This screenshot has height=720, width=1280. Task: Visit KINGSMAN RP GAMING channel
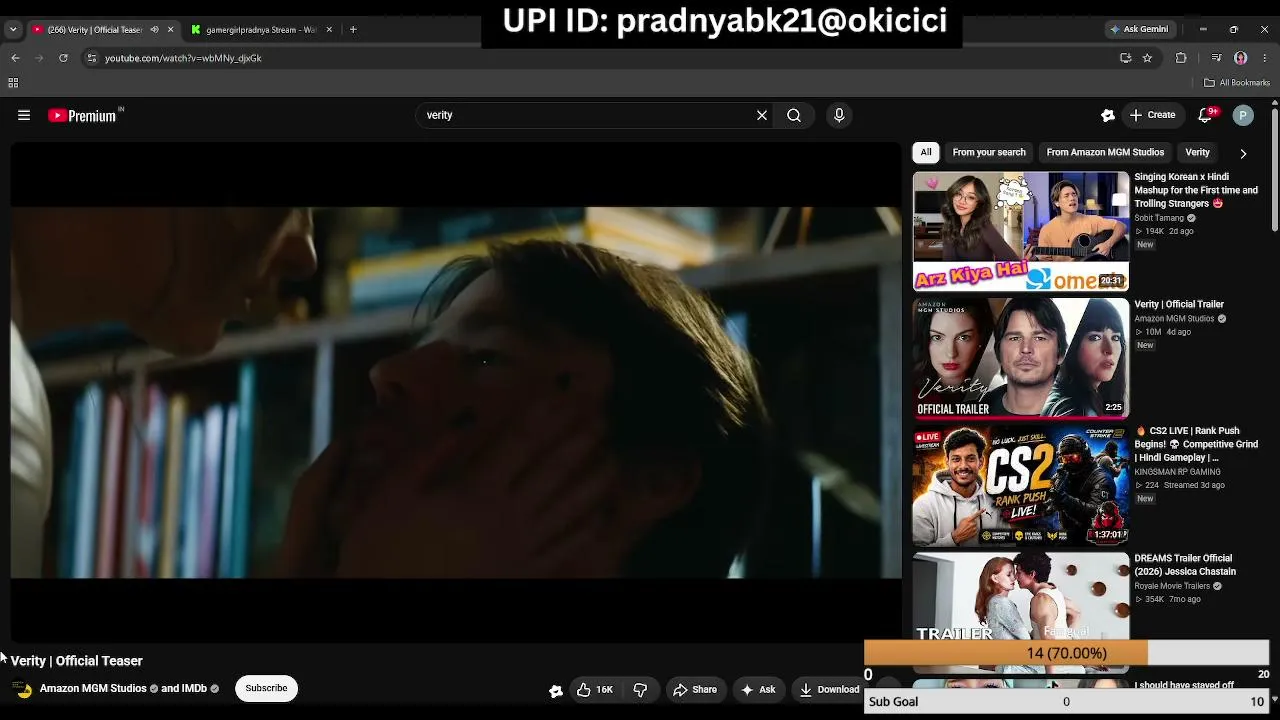(x=1177, y=472)
